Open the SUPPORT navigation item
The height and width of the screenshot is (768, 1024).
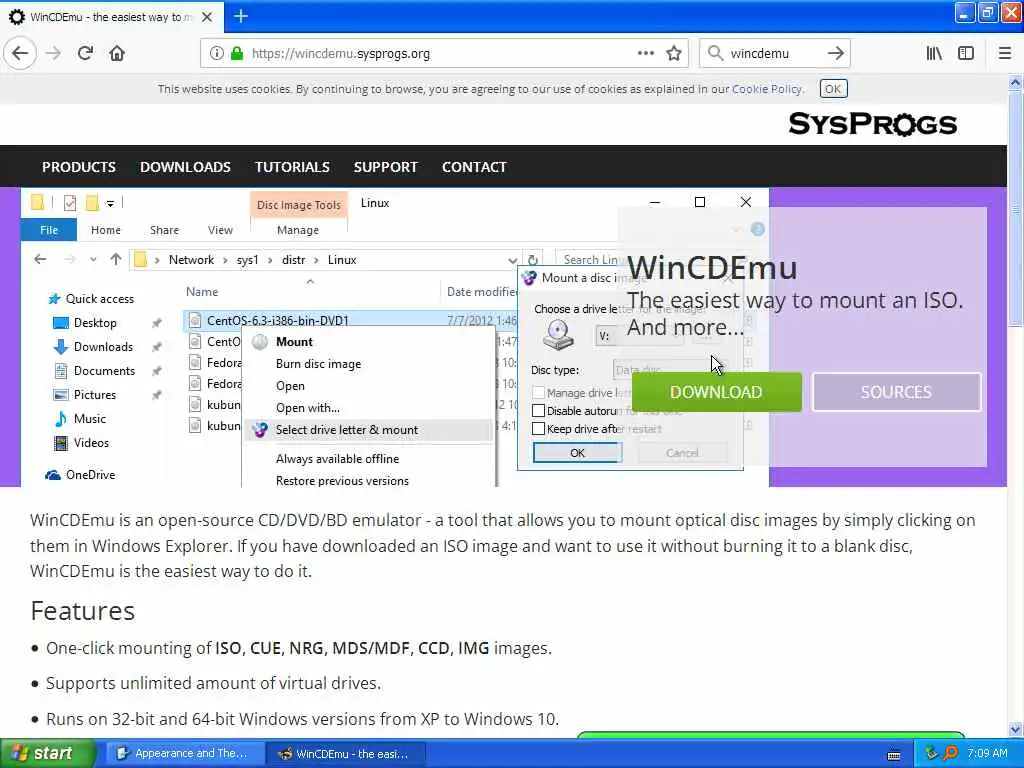(x=385, y=167)
